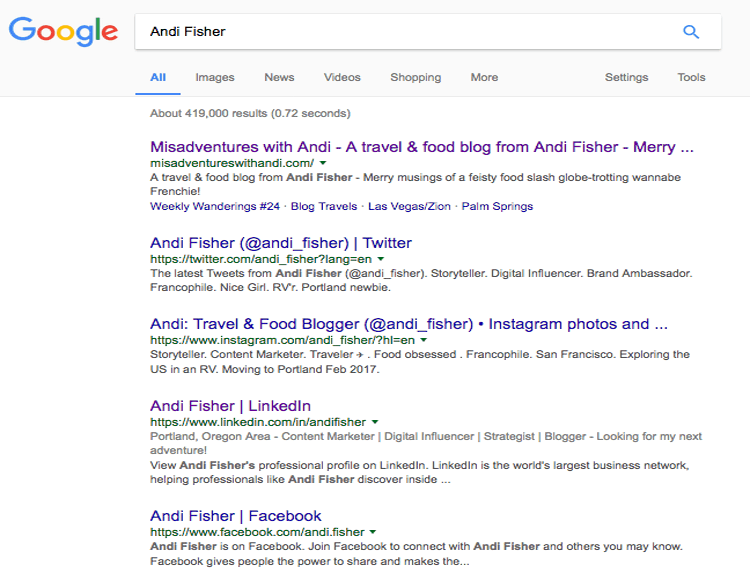Click the https://www.instagram.com/andi_fisher/?hl=en URL text

point(282,341)
